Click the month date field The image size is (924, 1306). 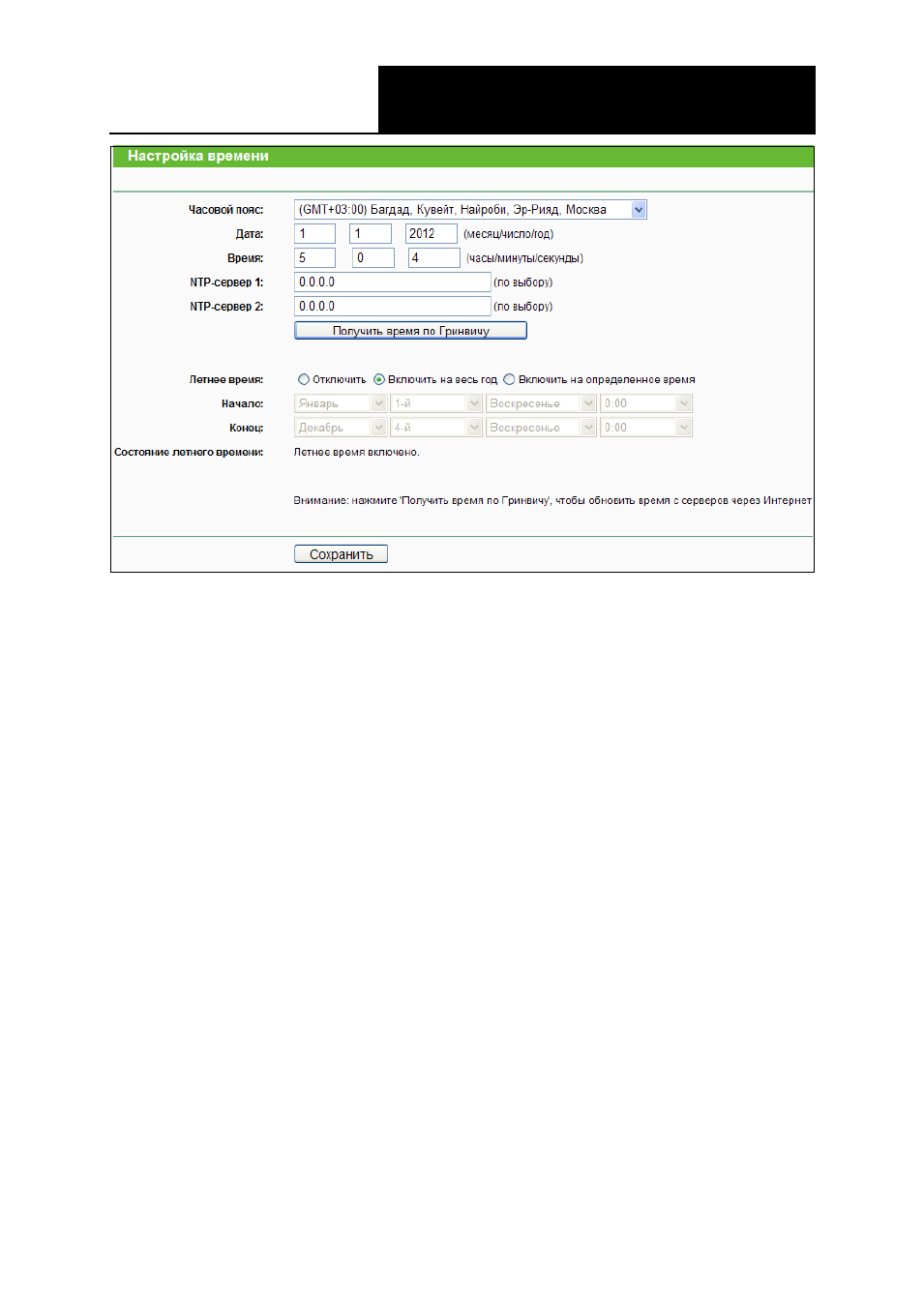pyautogui.click(x=314, y=234)
